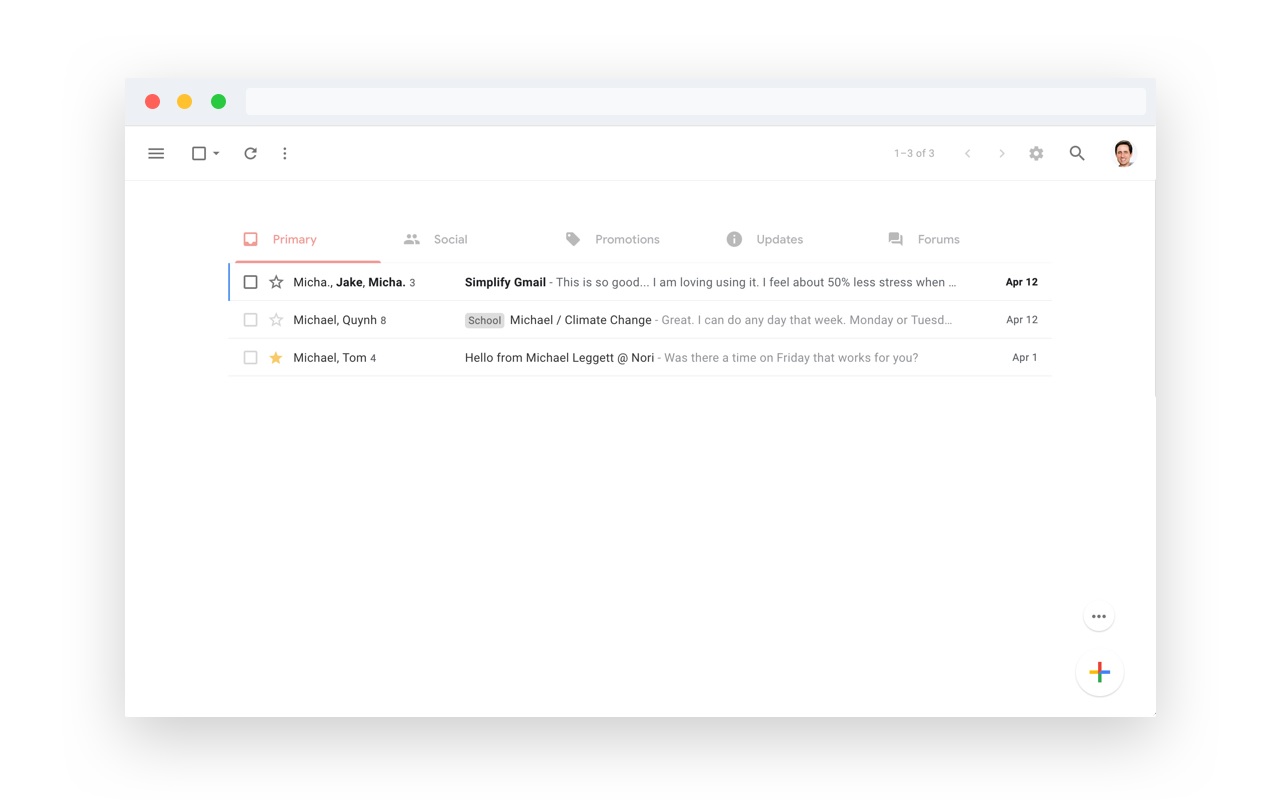Select the Simplify Gmail email checkbox
This screenshot has height=800, width=1280.
click(250, 282)
